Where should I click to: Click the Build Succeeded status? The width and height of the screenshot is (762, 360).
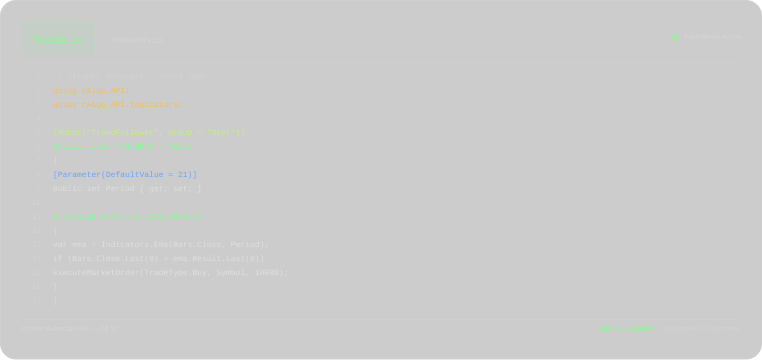pyautogui.click(x=625, y=329)
